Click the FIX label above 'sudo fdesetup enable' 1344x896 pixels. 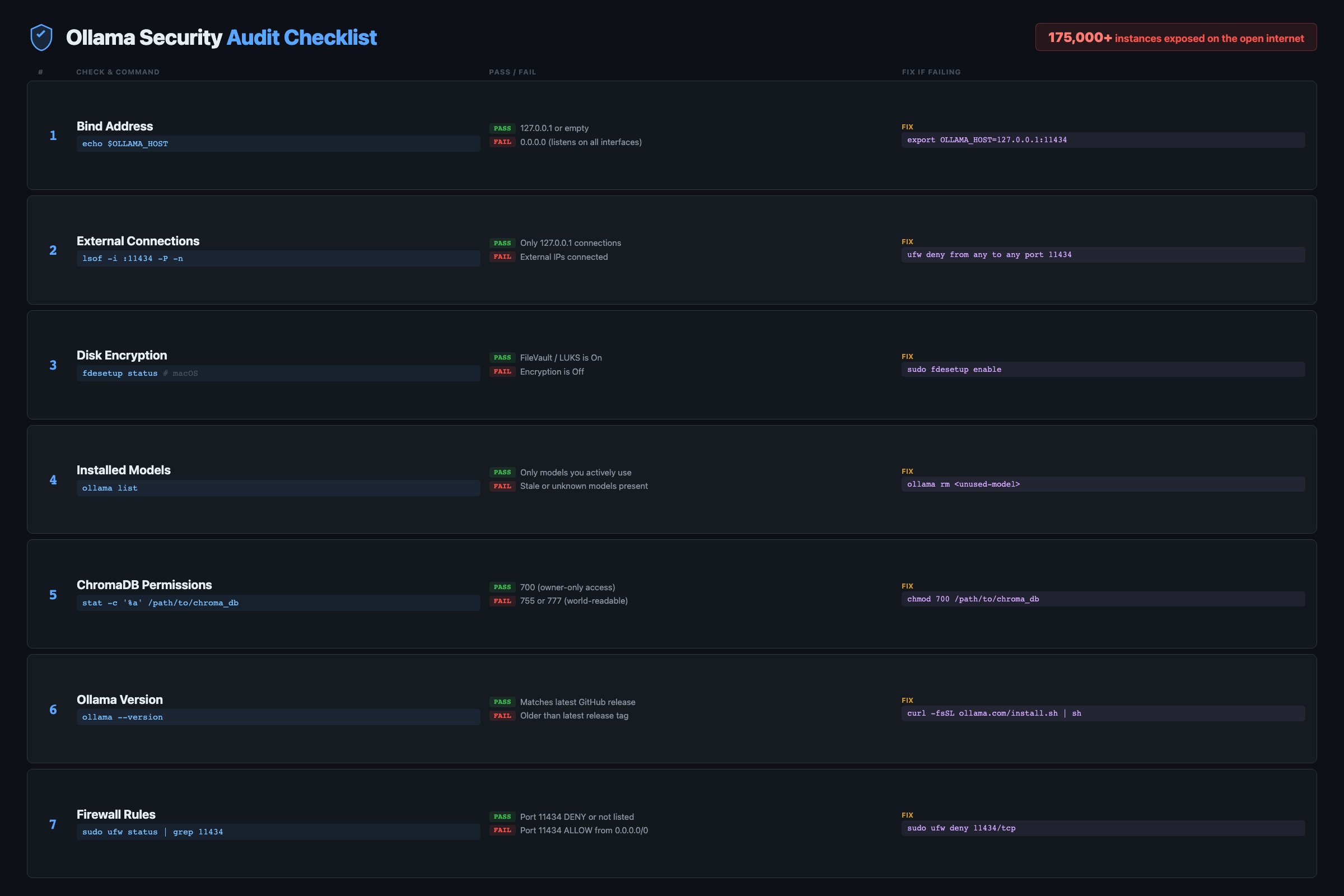pyautogui.click(x=907, y=357)
